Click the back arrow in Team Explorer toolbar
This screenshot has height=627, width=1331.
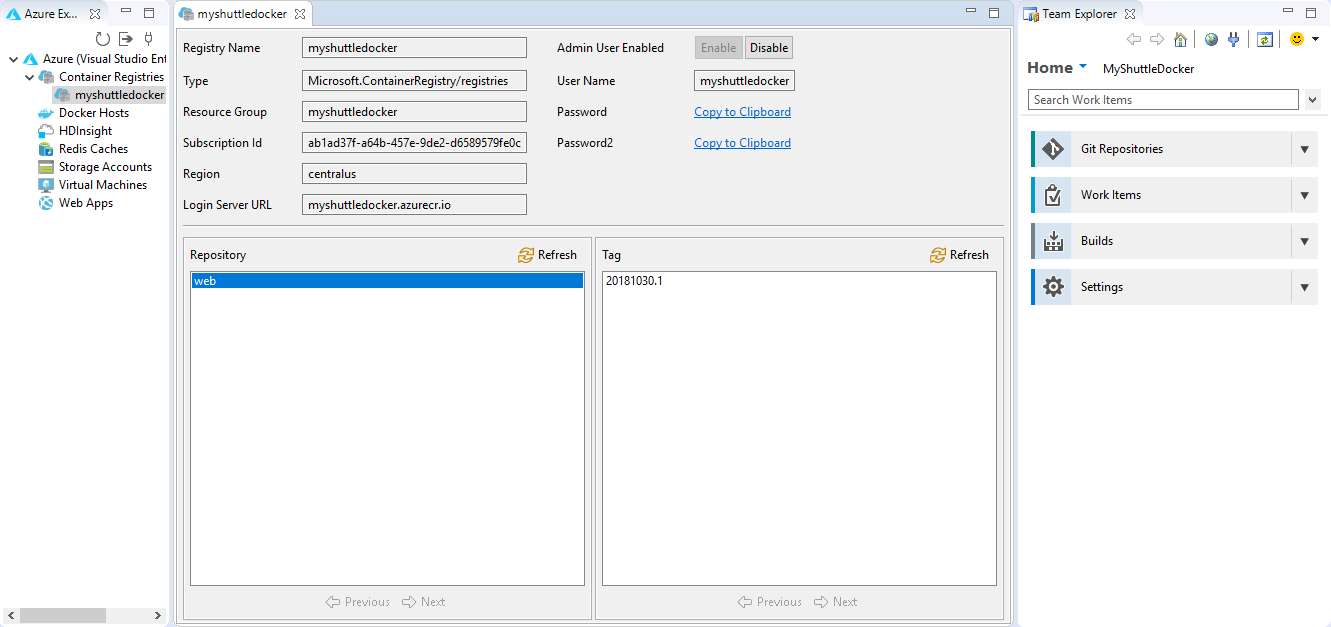tap(1134, 39)
